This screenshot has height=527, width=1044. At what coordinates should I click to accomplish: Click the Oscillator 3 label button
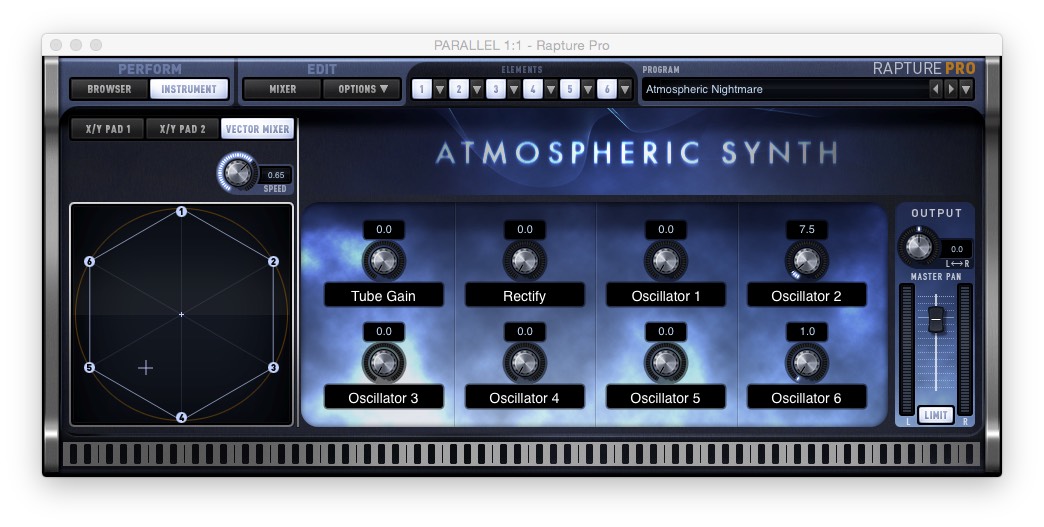click(384, 397)
